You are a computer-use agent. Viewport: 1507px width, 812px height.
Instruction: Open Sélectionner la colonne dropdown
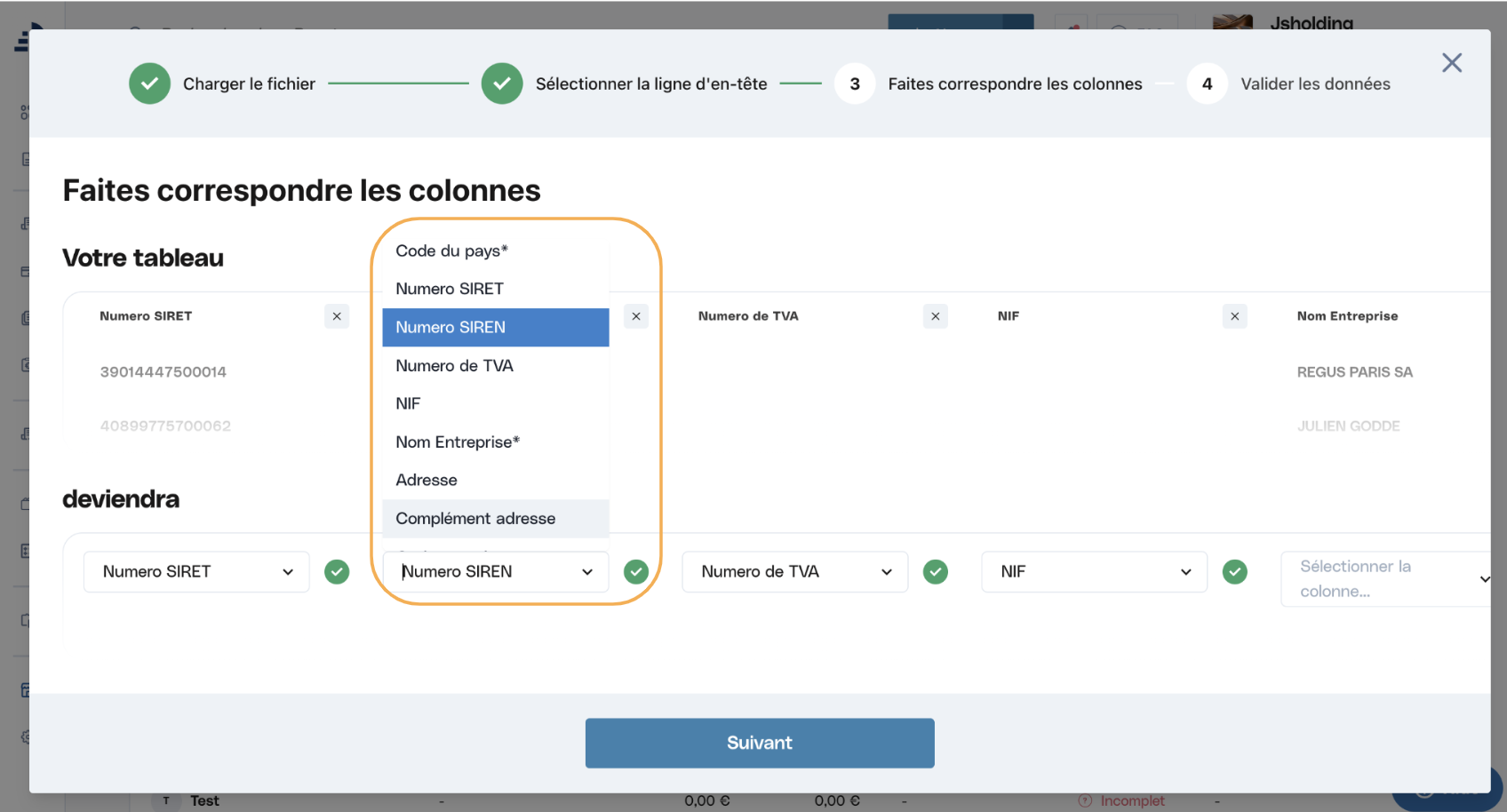click(1386, 579)
